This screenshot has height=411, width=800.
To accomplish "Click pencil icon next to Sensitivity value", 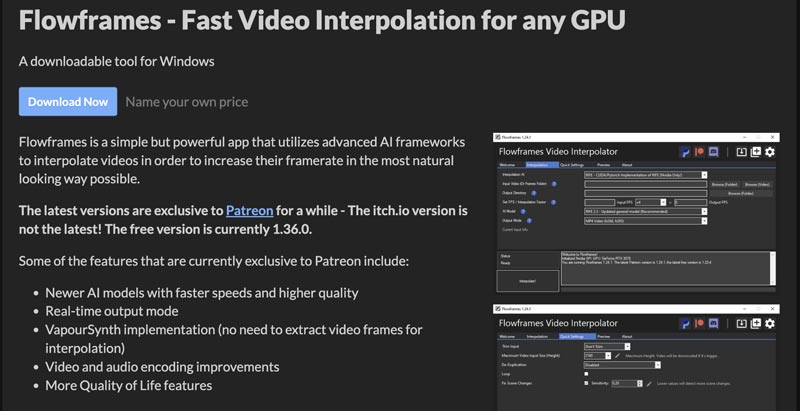I will click(x=649, y=383).
